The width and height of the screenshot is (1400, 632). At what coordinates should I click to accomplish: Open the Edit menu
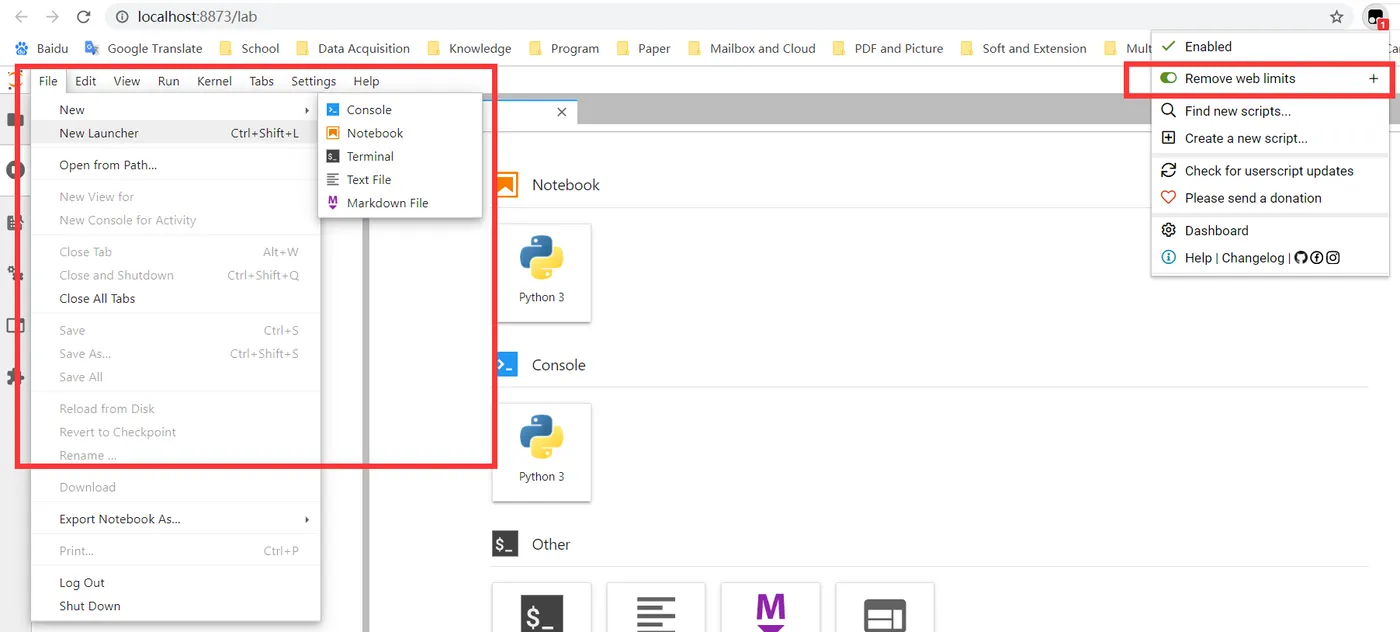pos(86,81)
